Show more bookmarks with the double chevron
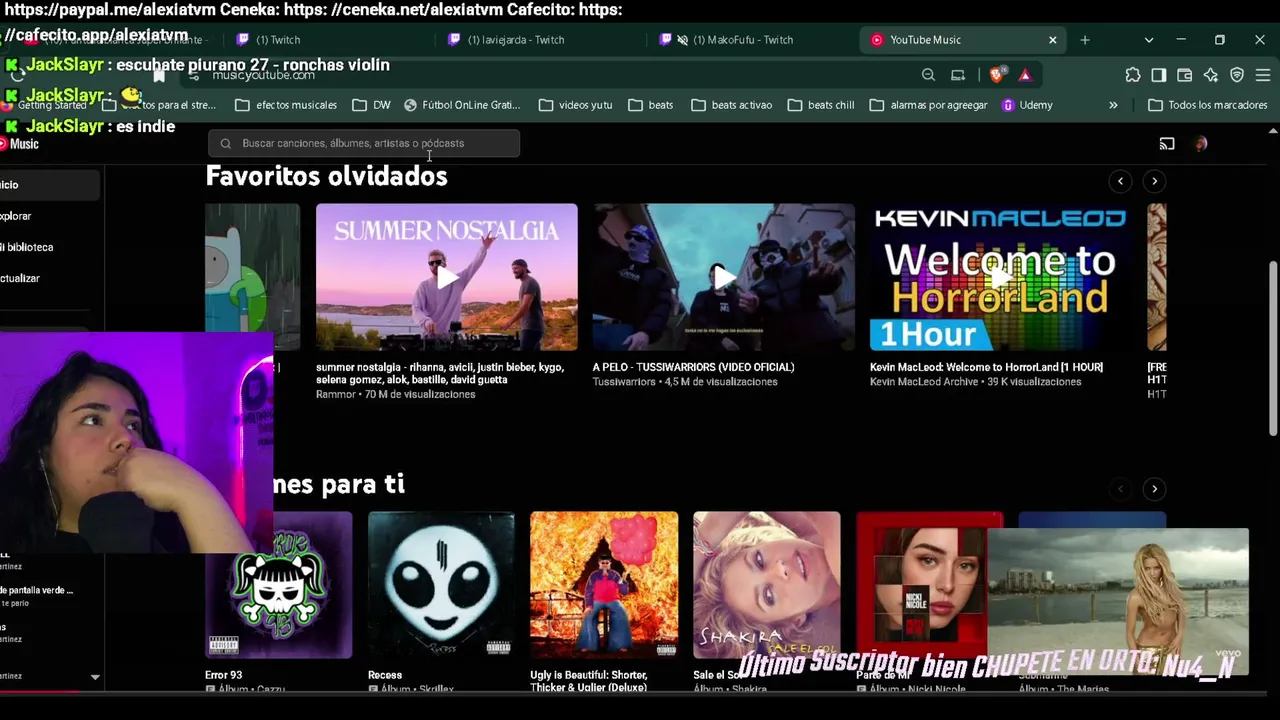1280x720 pixels. click(x=1113, y=105)
